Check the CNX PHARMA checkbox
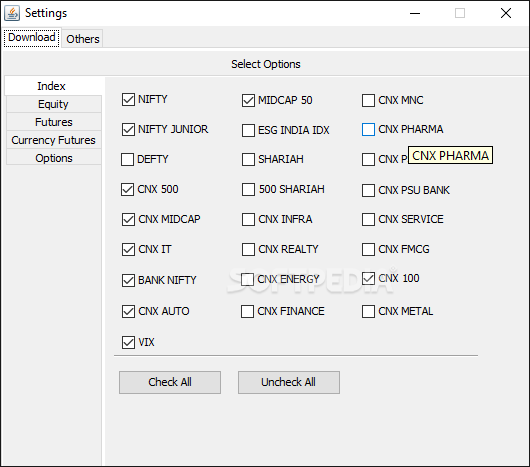530x467 pixels. coord(368,129)
